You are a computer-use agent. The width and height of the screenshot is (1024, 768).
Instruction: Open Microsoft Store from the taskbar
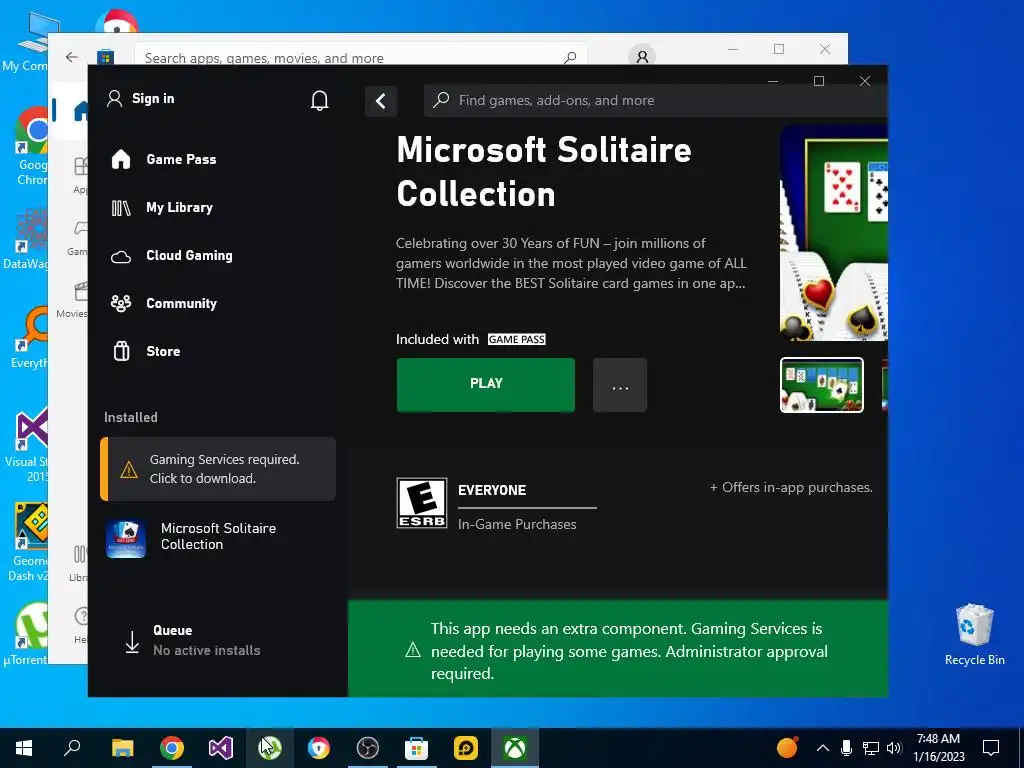click(x=417, y=748)
